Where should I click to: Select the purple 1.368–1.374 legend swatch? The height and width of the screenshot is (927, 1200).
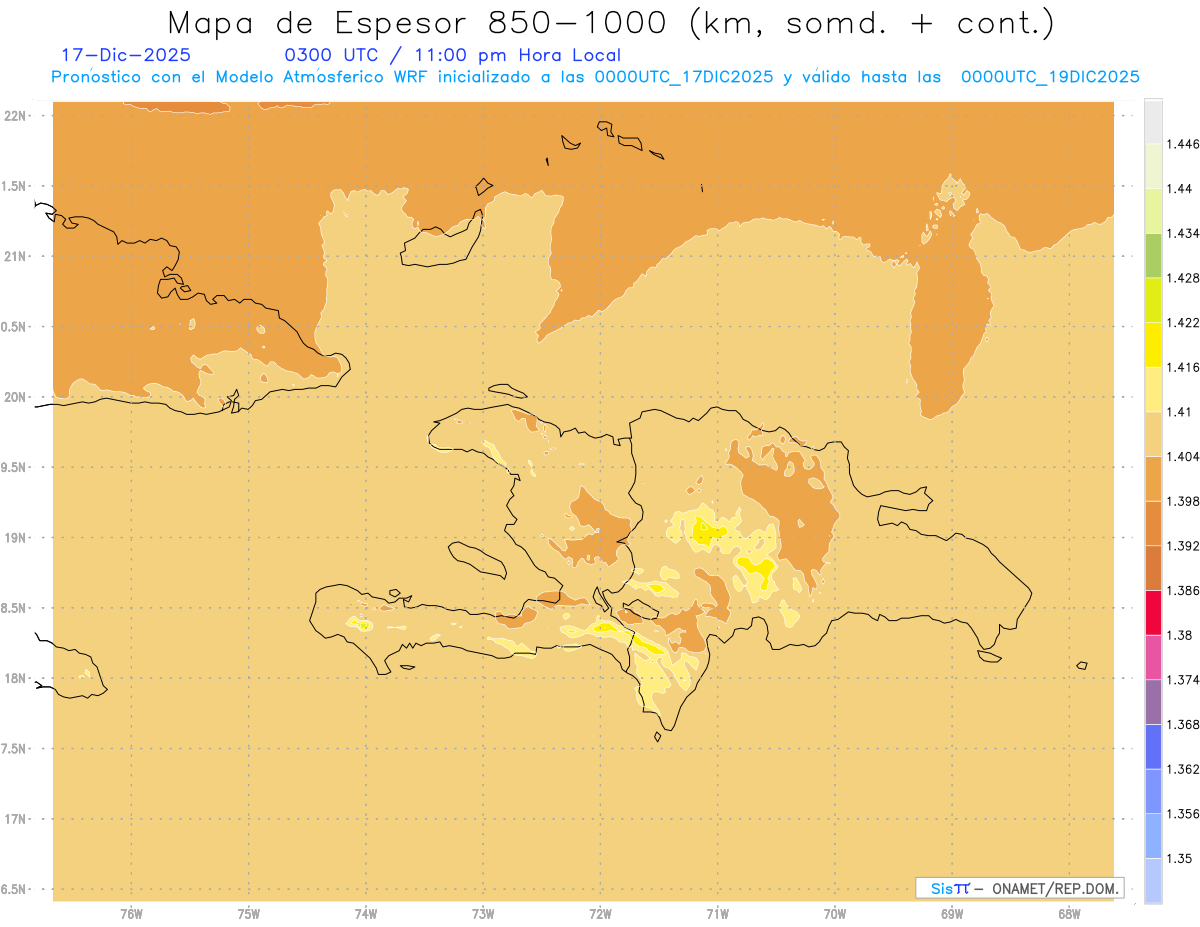tap(1153, 702)
